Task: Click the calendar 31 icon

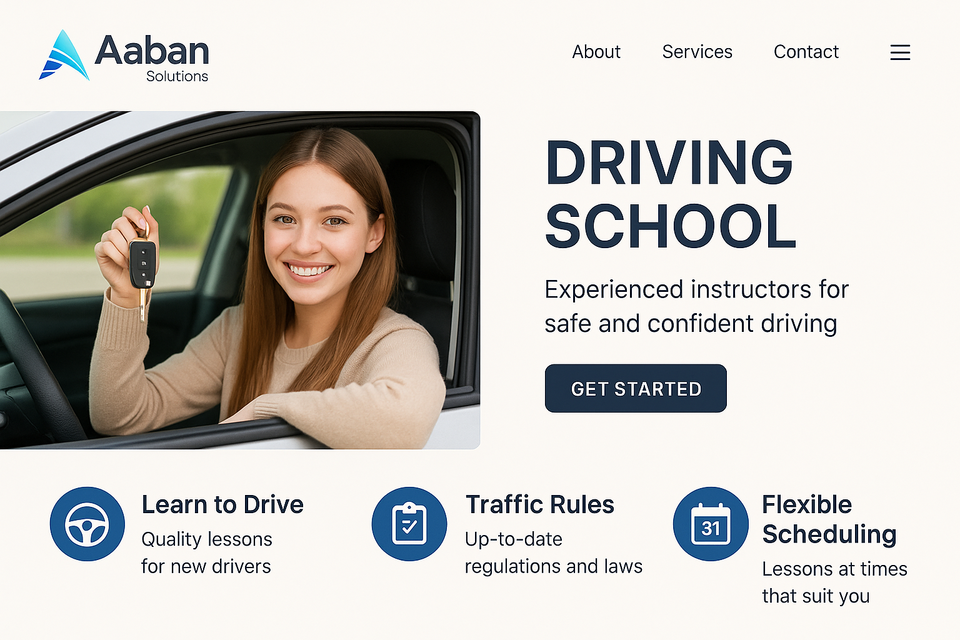Action: click(x=710, y=524)
